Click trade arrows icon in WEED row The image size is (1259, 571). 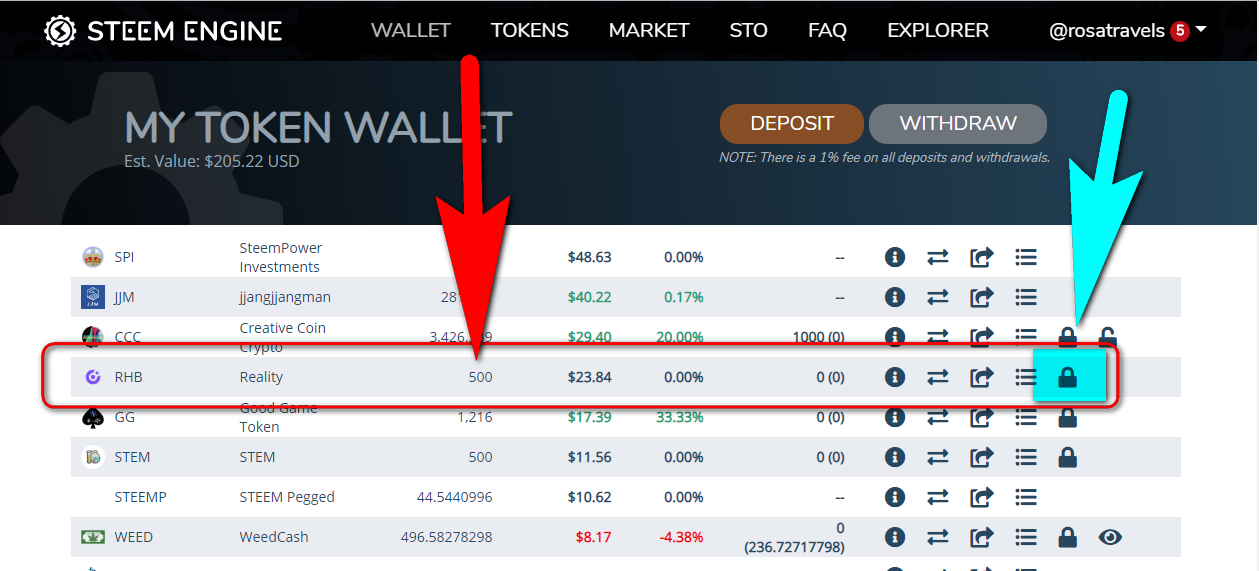coord(938,537)
